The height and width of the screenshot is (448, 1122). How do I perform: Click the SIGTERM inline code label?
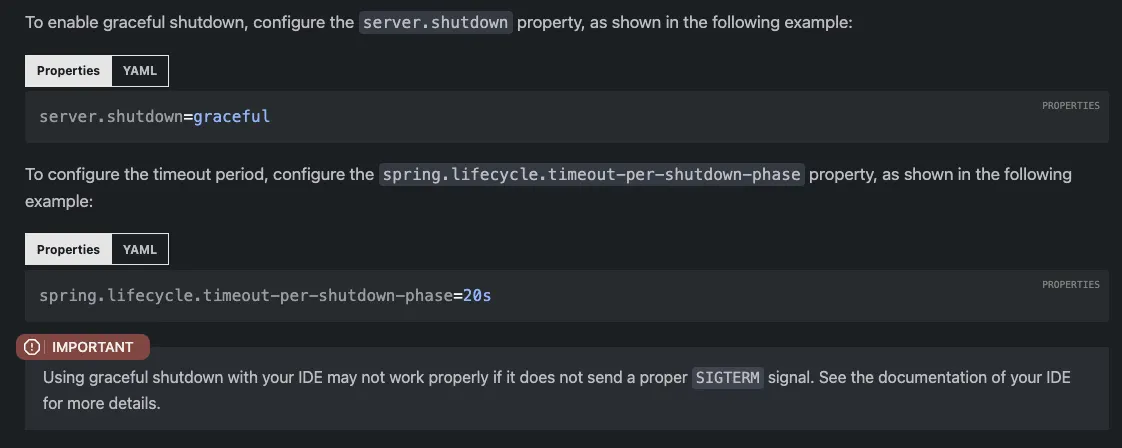[728, 378]
